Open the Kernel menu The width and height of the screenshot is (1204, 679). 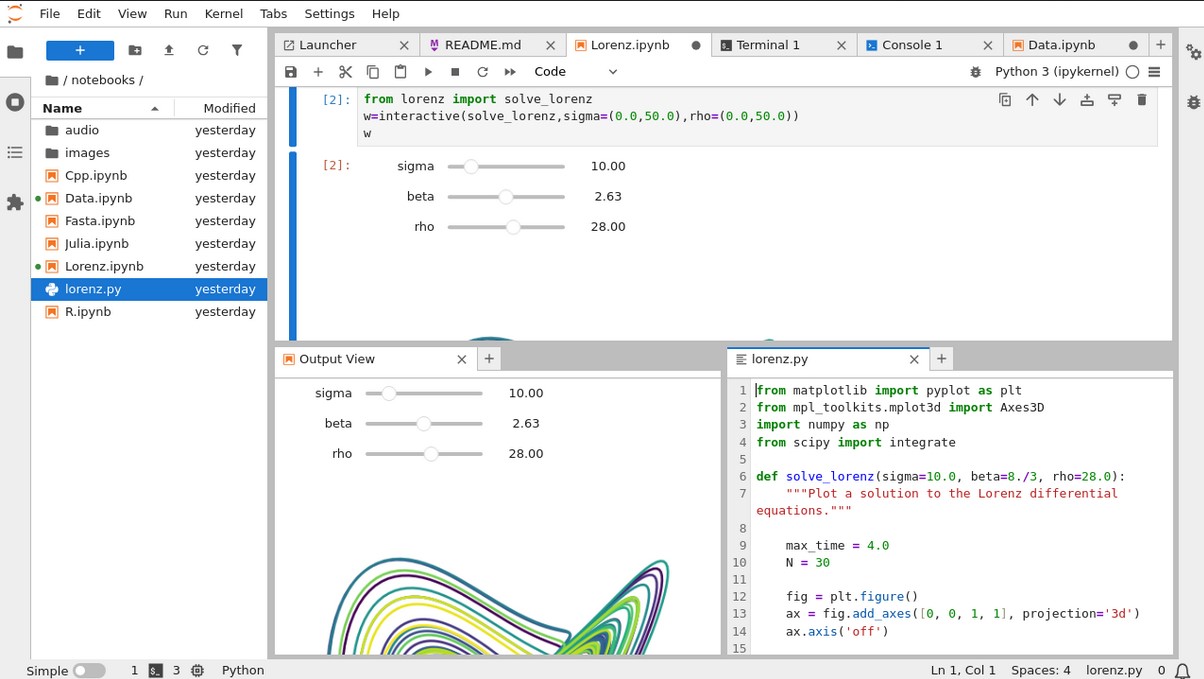(223, 14)
